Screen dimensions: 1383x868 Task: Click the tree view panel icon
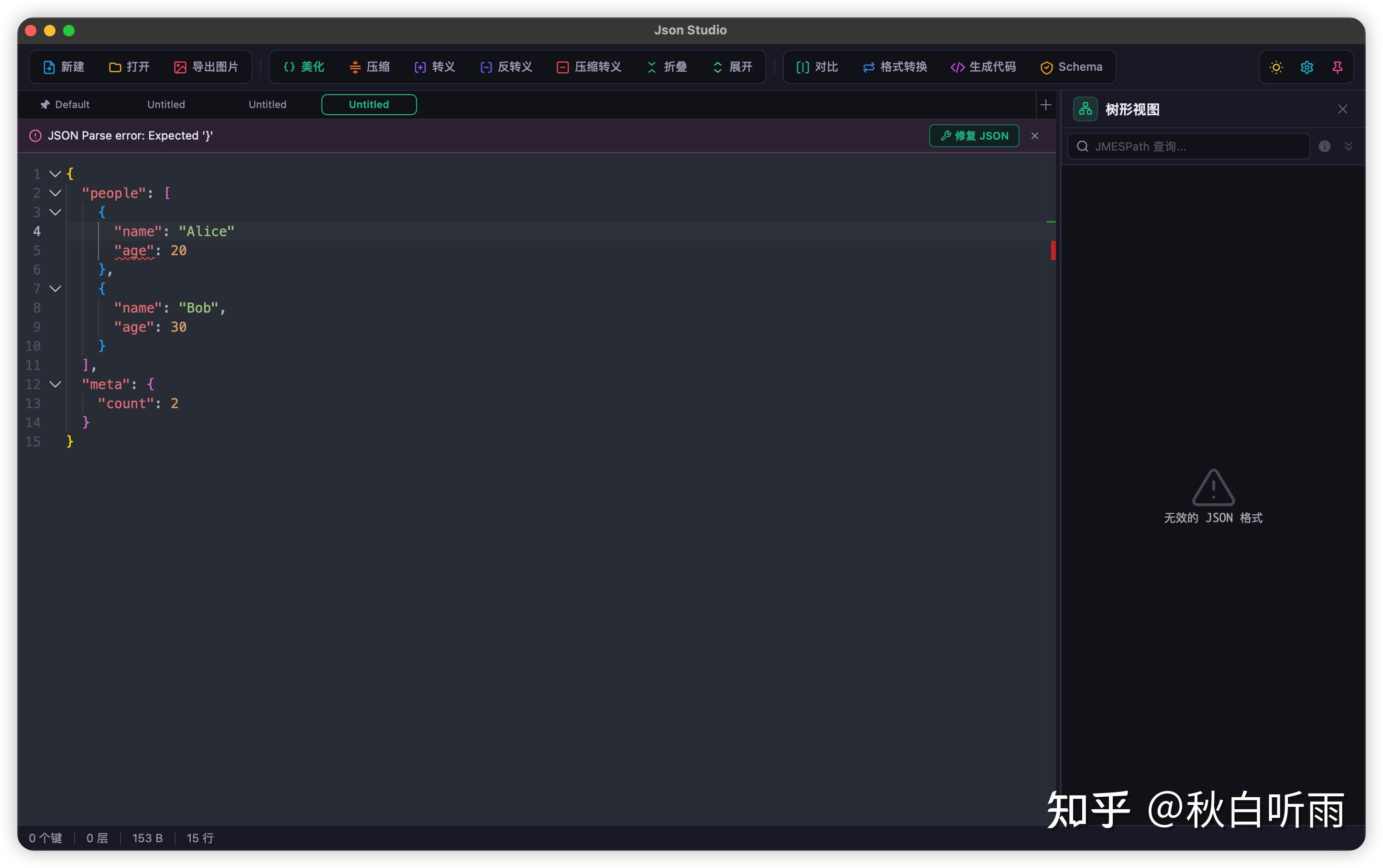(x=1085, y=109)
